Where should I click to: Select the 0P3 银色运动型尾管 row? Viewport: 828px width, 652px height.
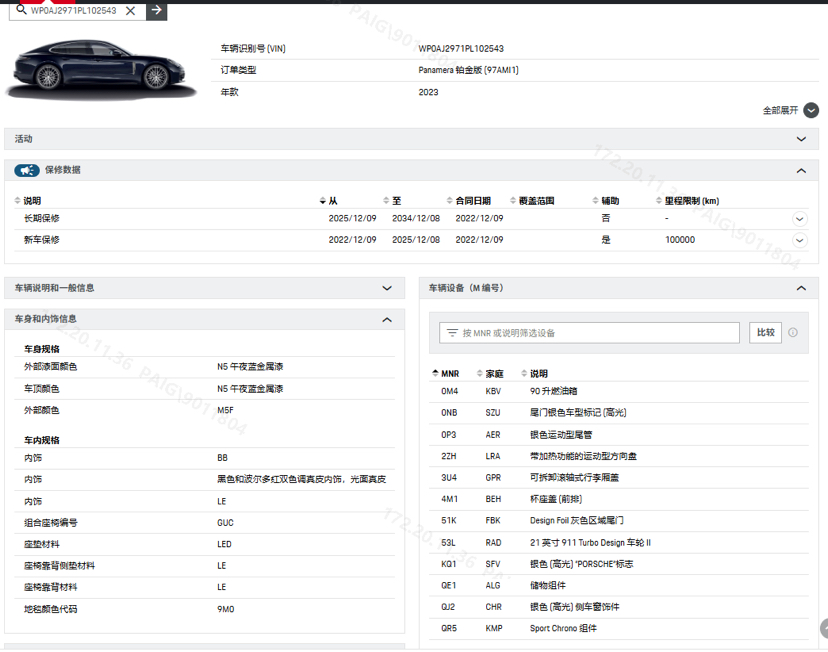tap(619, 434)
